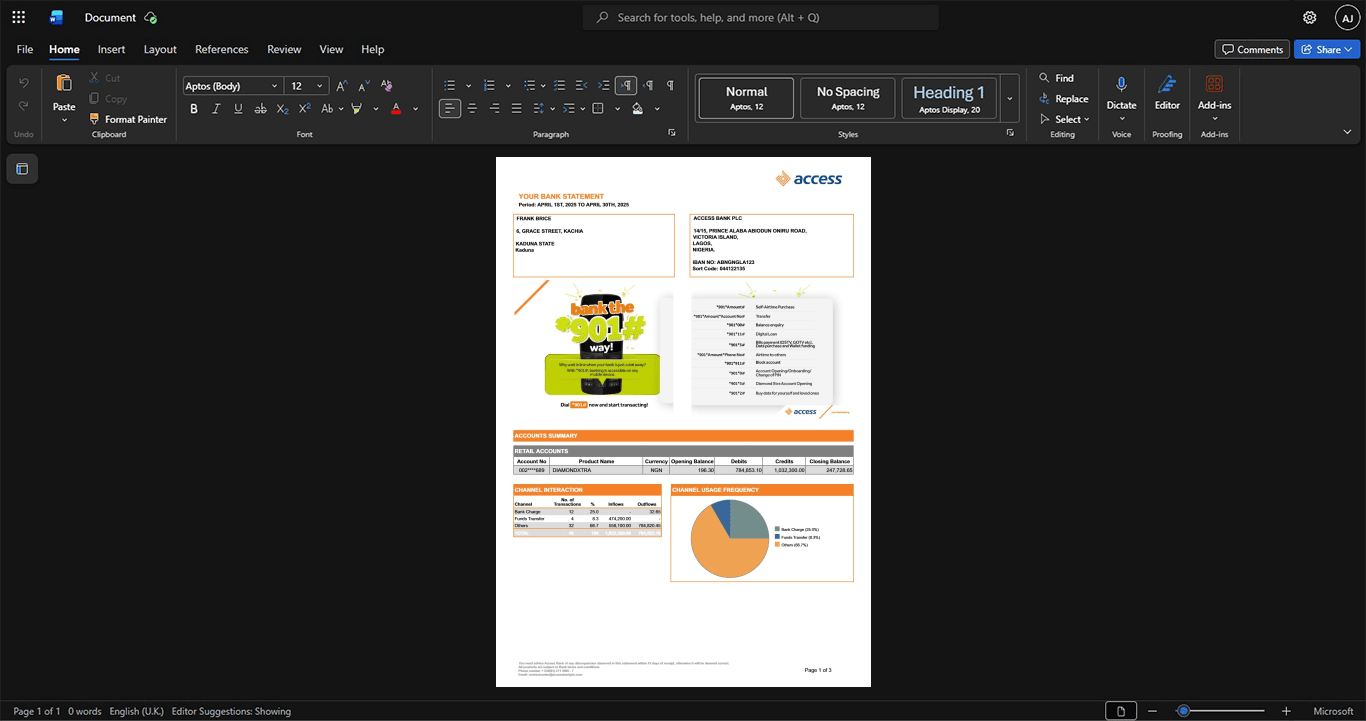Insert a checklist
This screenshot has width=1366, height=721.
point(560,85)
